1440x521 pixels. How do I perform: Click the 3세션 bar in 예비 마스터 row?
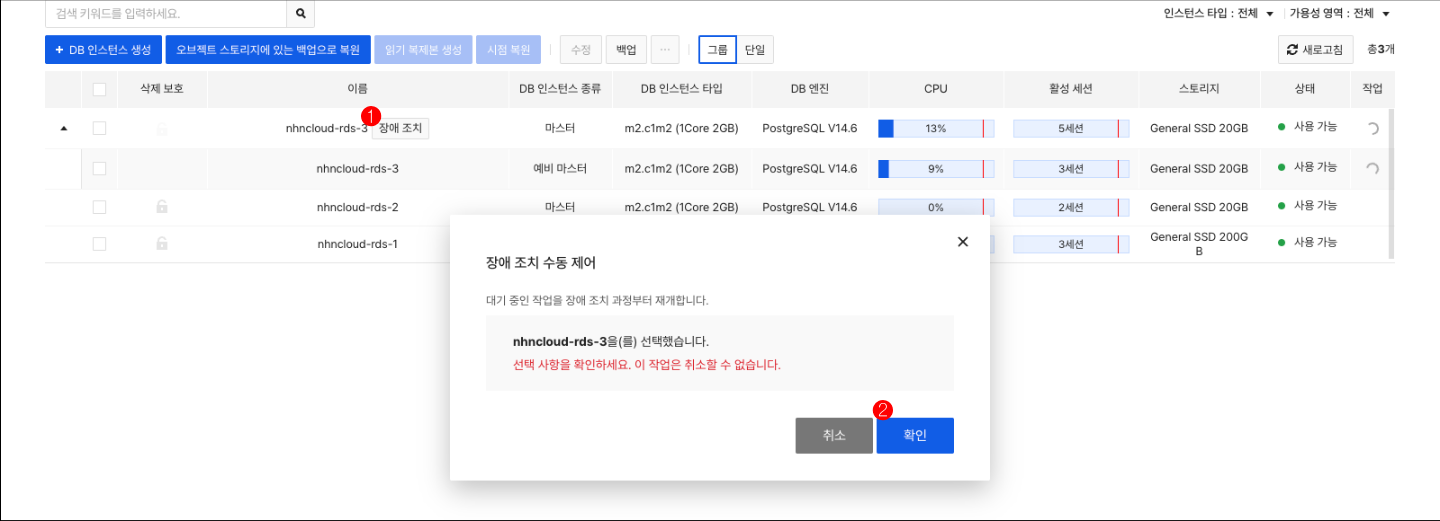click(1071, 168)
